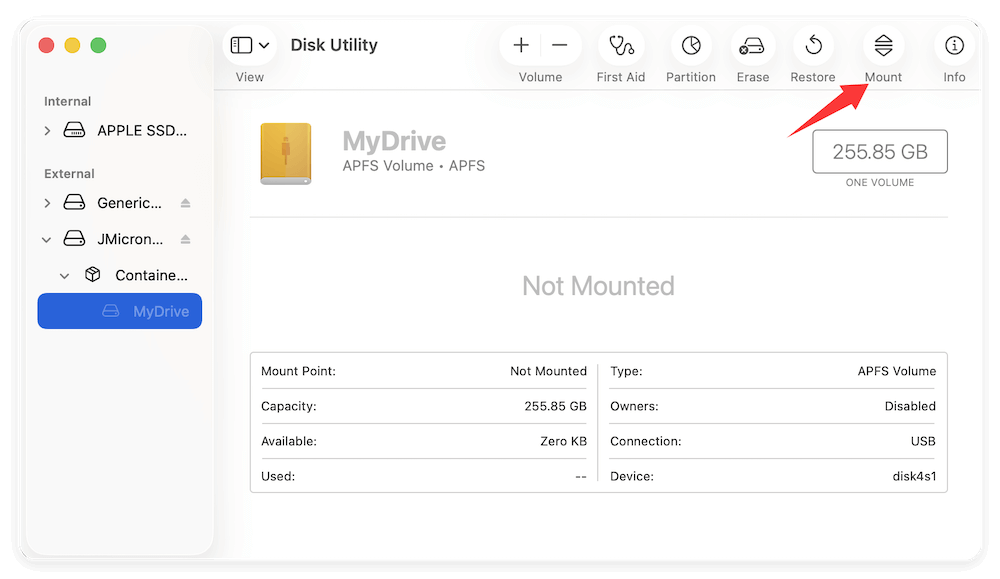Viewport: 1000px width, 579px height.
Task: Click the Restore icon
Action: point(813,45)
